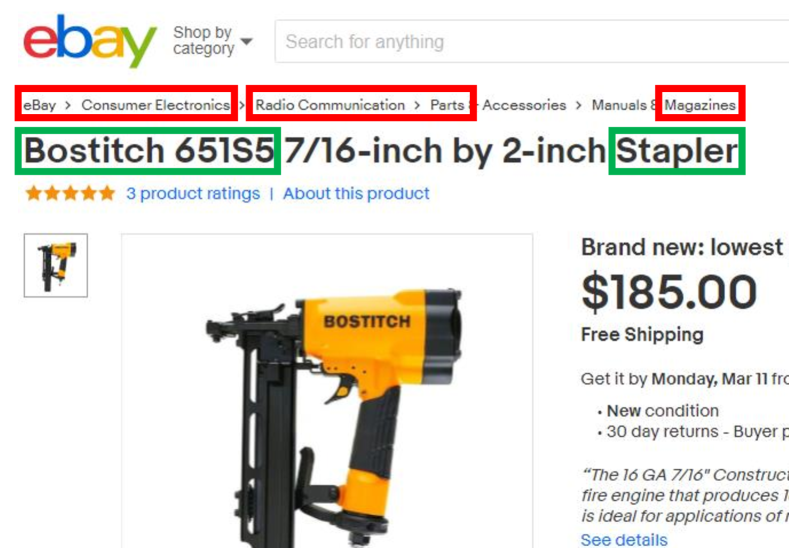Open Consumer Electronics breadcrumb
Screen dimensions: 789x551
click(x=156, y=105)
